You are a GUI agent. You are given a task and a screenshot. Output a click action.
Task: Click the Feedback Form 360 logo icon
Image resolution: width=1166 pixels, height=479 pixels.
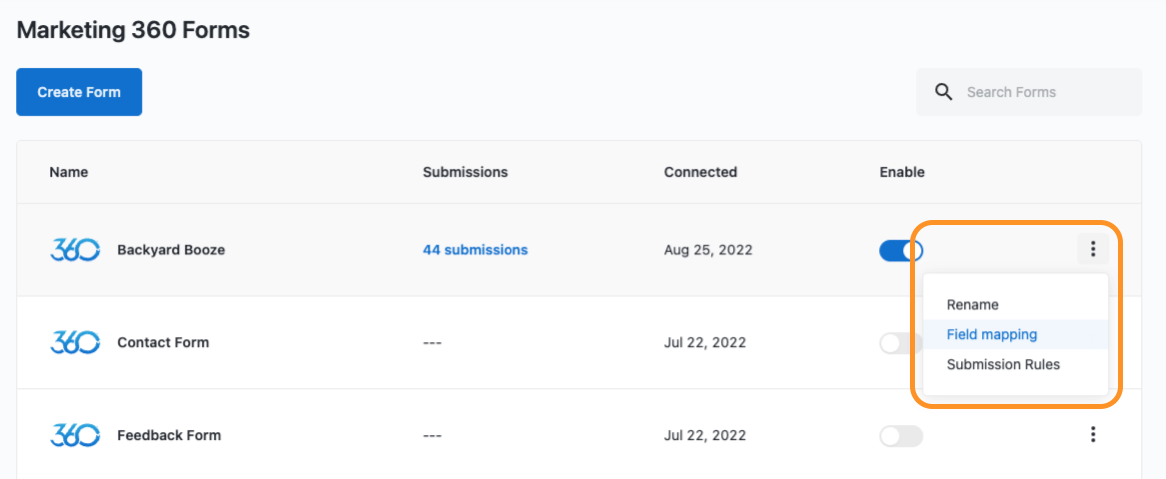tap(75, 435)
